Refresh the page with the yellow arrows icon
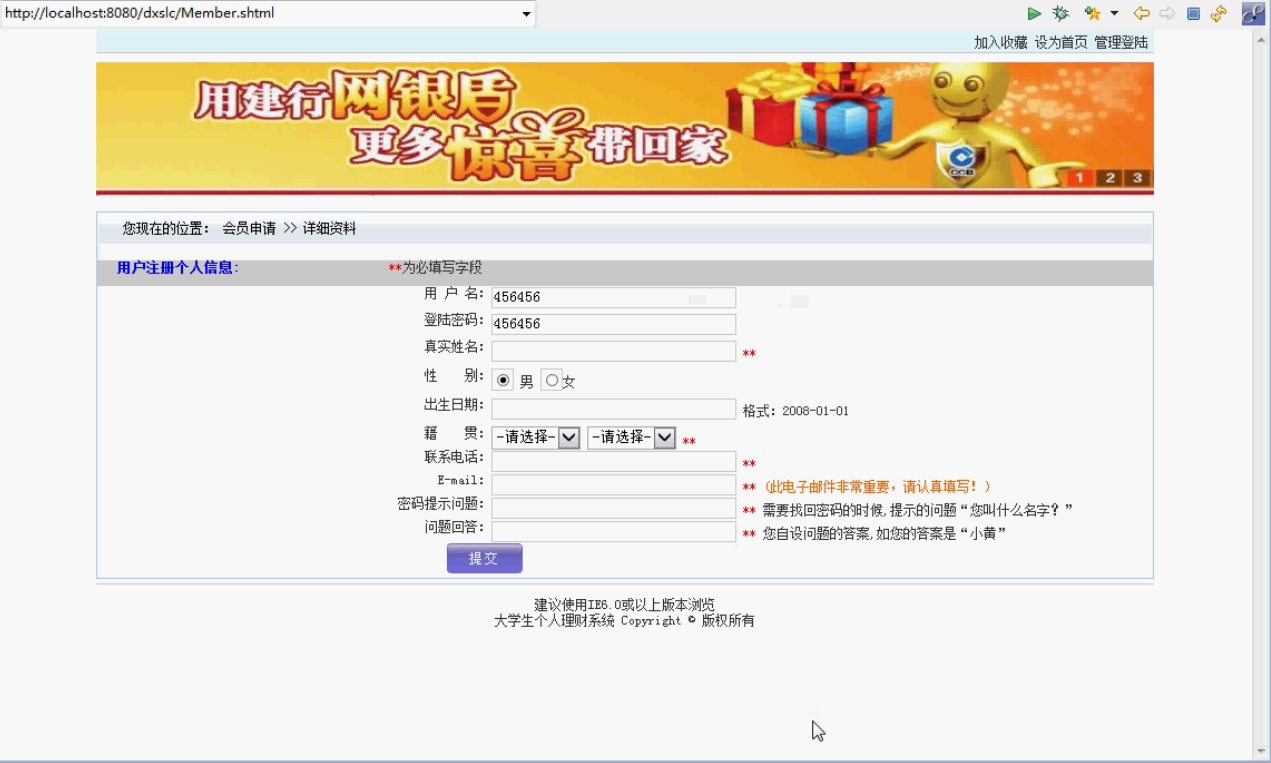Screen dimensions: 1271x763 tap(1218, 14)
